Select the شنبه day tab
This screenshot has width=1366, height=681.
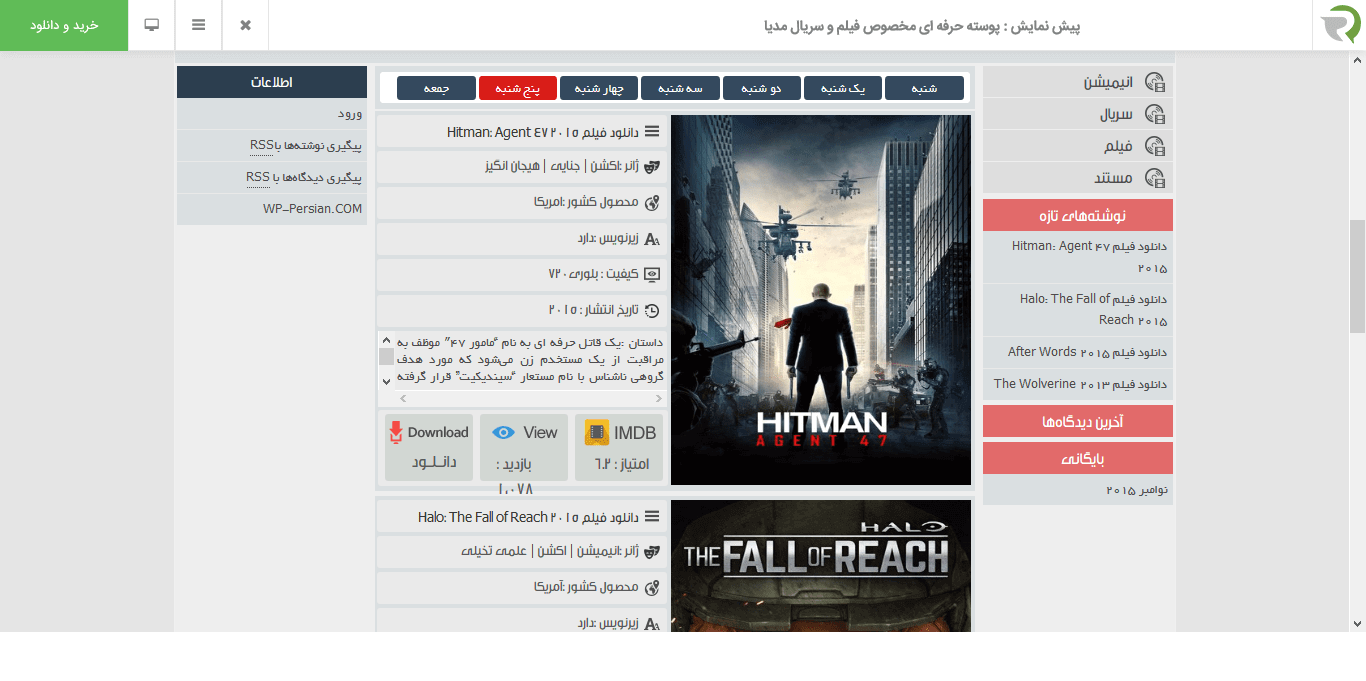coord(924,88)
